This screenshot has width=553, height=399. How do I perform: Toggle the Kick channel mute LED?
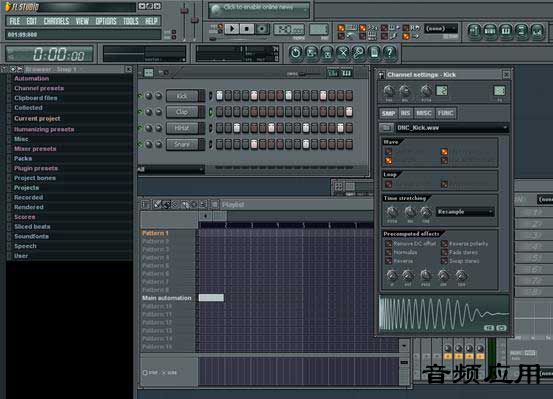140,96
